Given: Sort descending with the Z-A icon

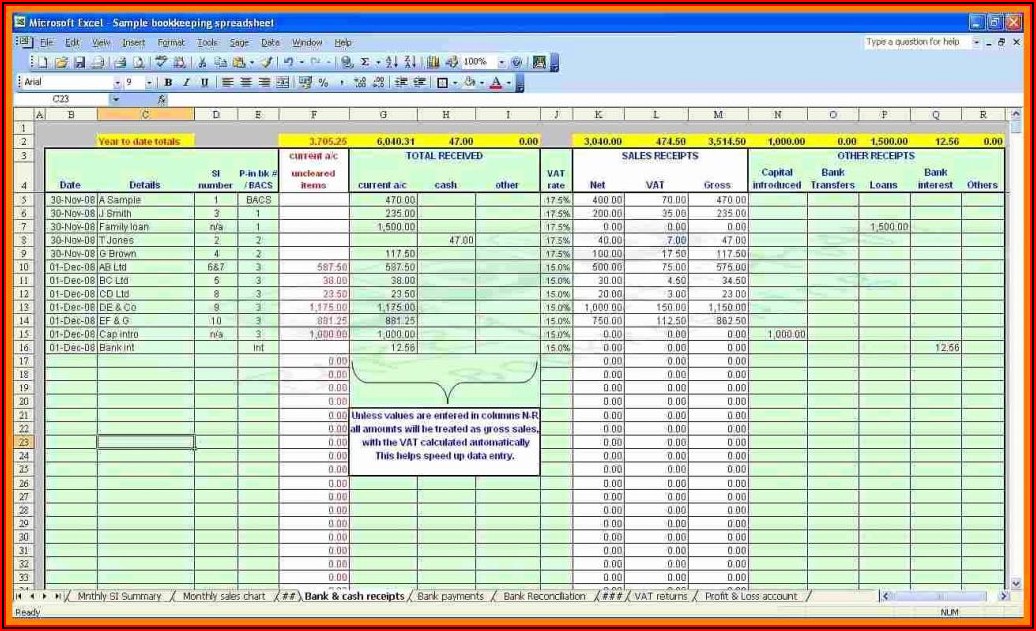Looking at the screenshot, I should [410, 63].
